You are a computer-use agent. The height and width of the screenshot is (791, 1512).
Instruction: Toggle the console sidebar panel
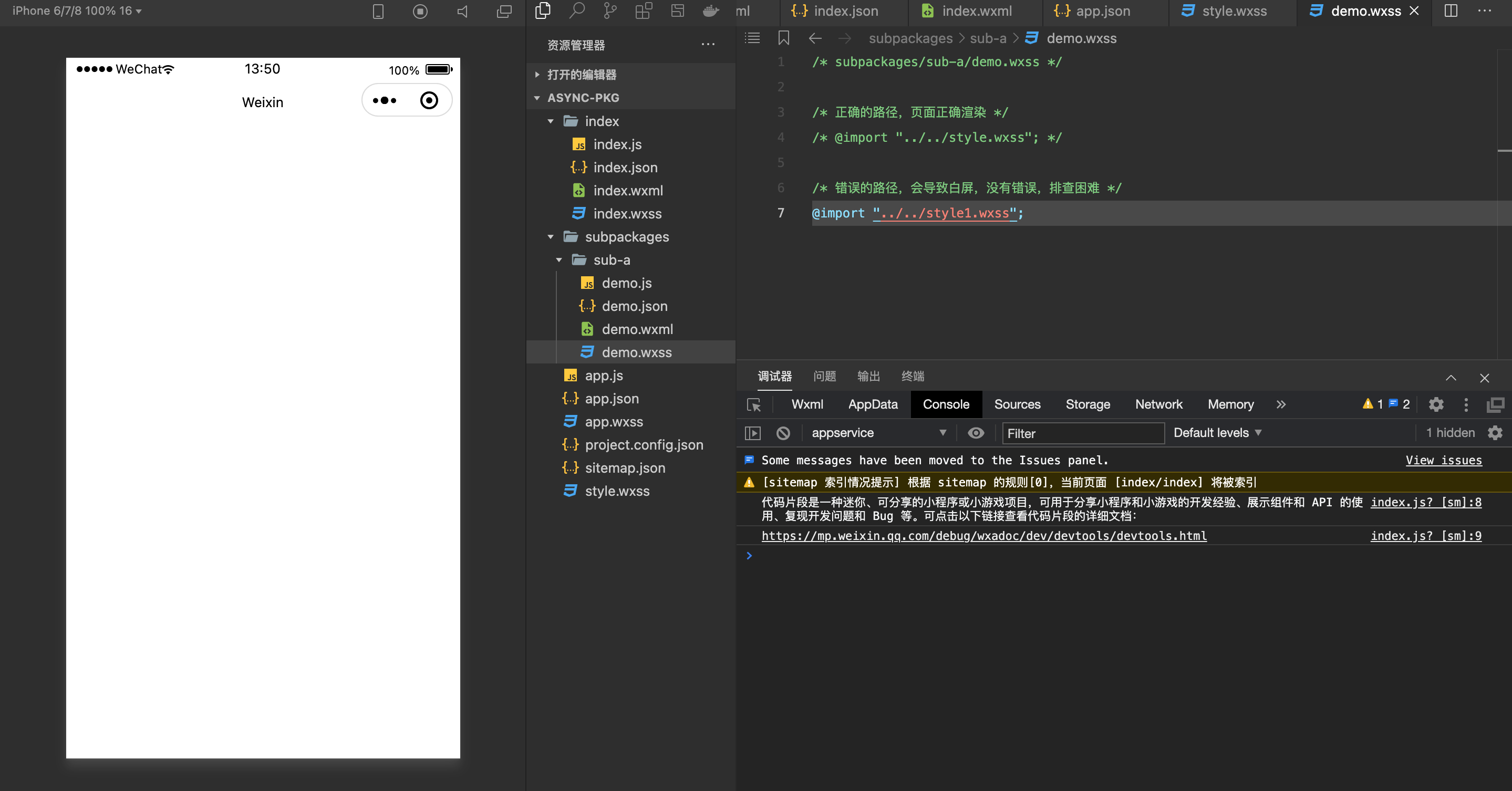click(x=752, y=433)
